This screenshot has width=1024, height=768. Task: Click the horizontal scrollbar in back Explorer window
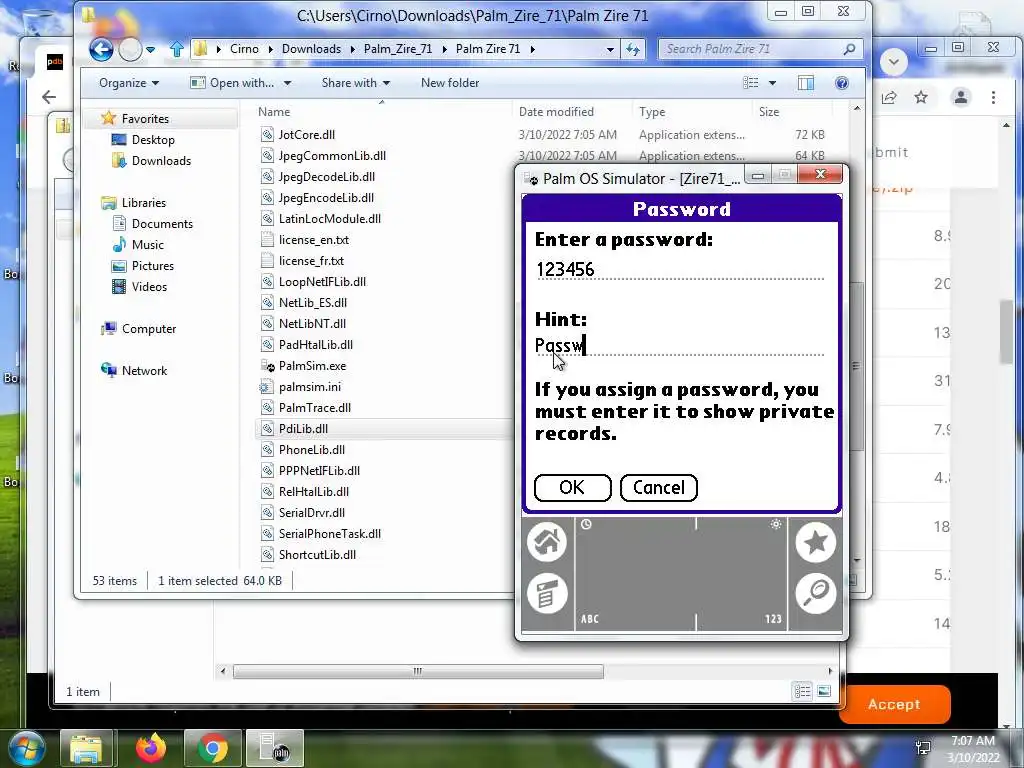point(418,671)
